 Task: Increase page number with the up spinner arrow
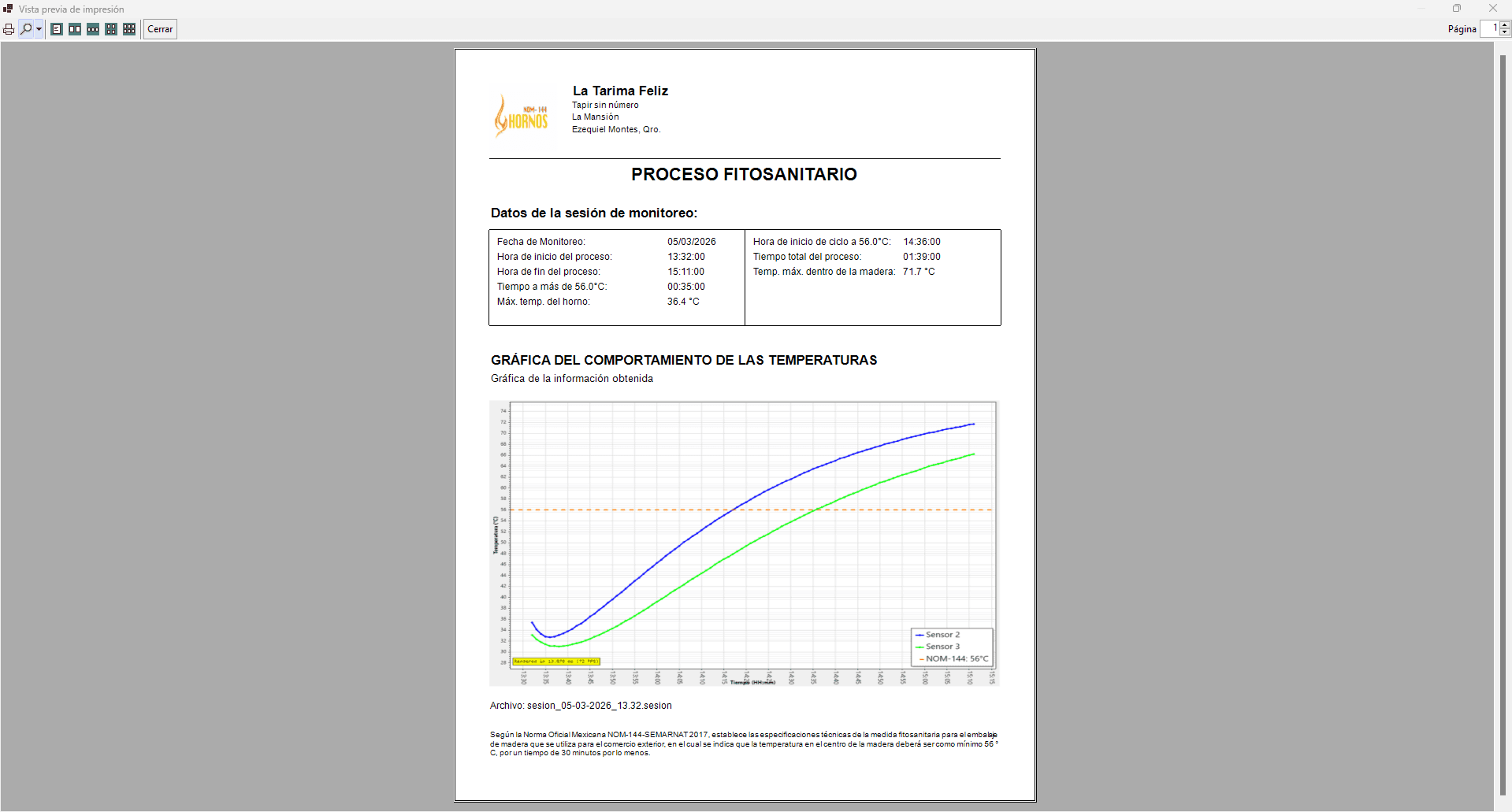(x=1505, y=25)
